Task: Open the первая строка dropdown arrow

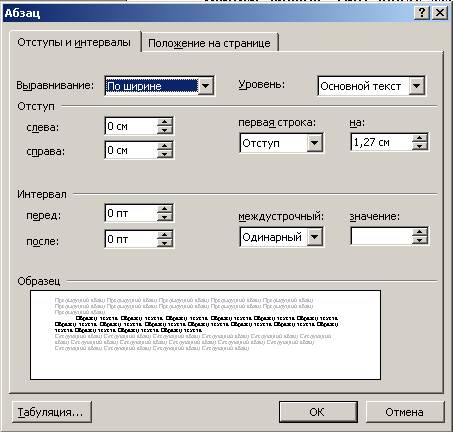Action: (x=314, y=143)
